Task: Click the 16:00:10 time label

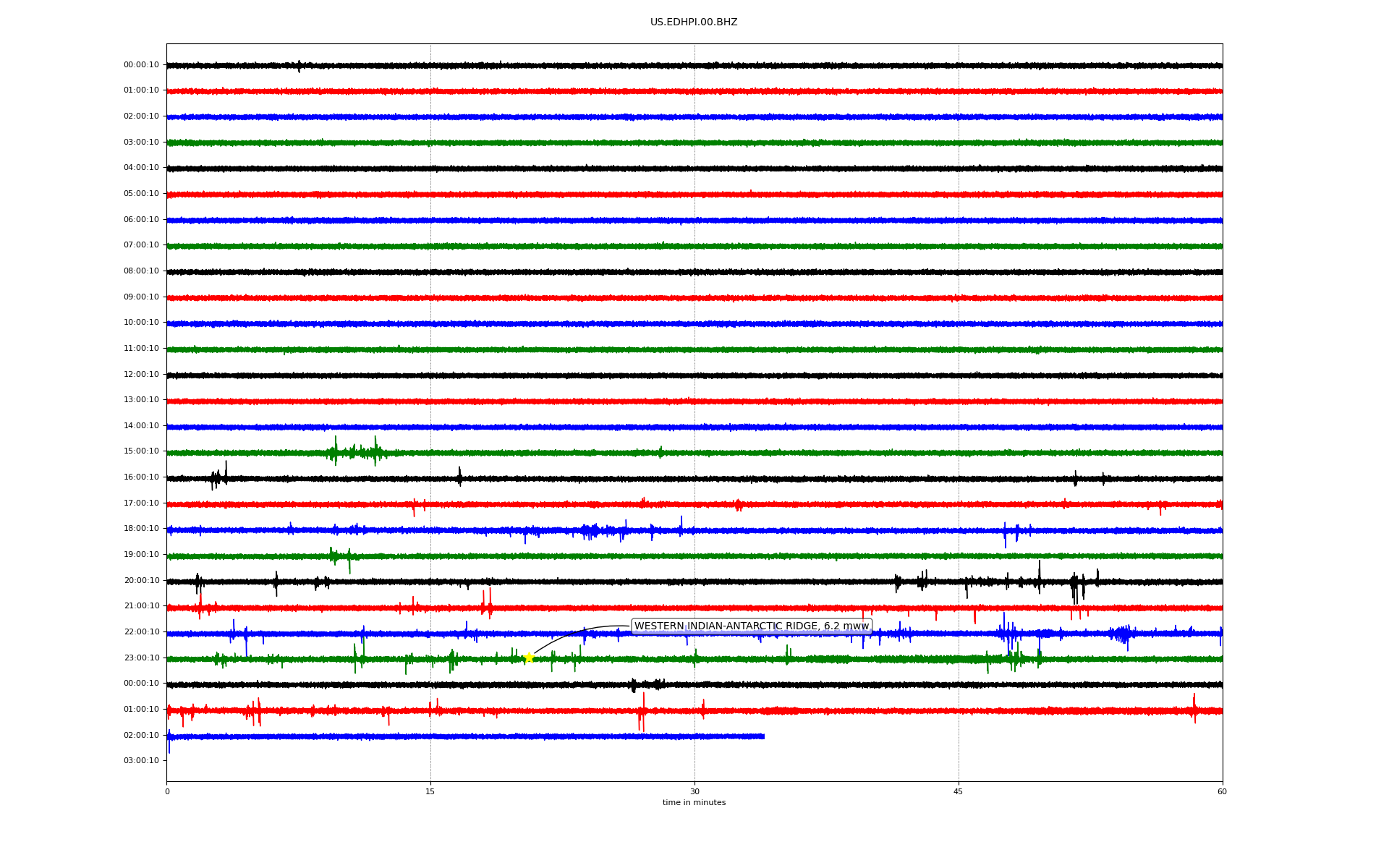Action: [x=141, y=477]
